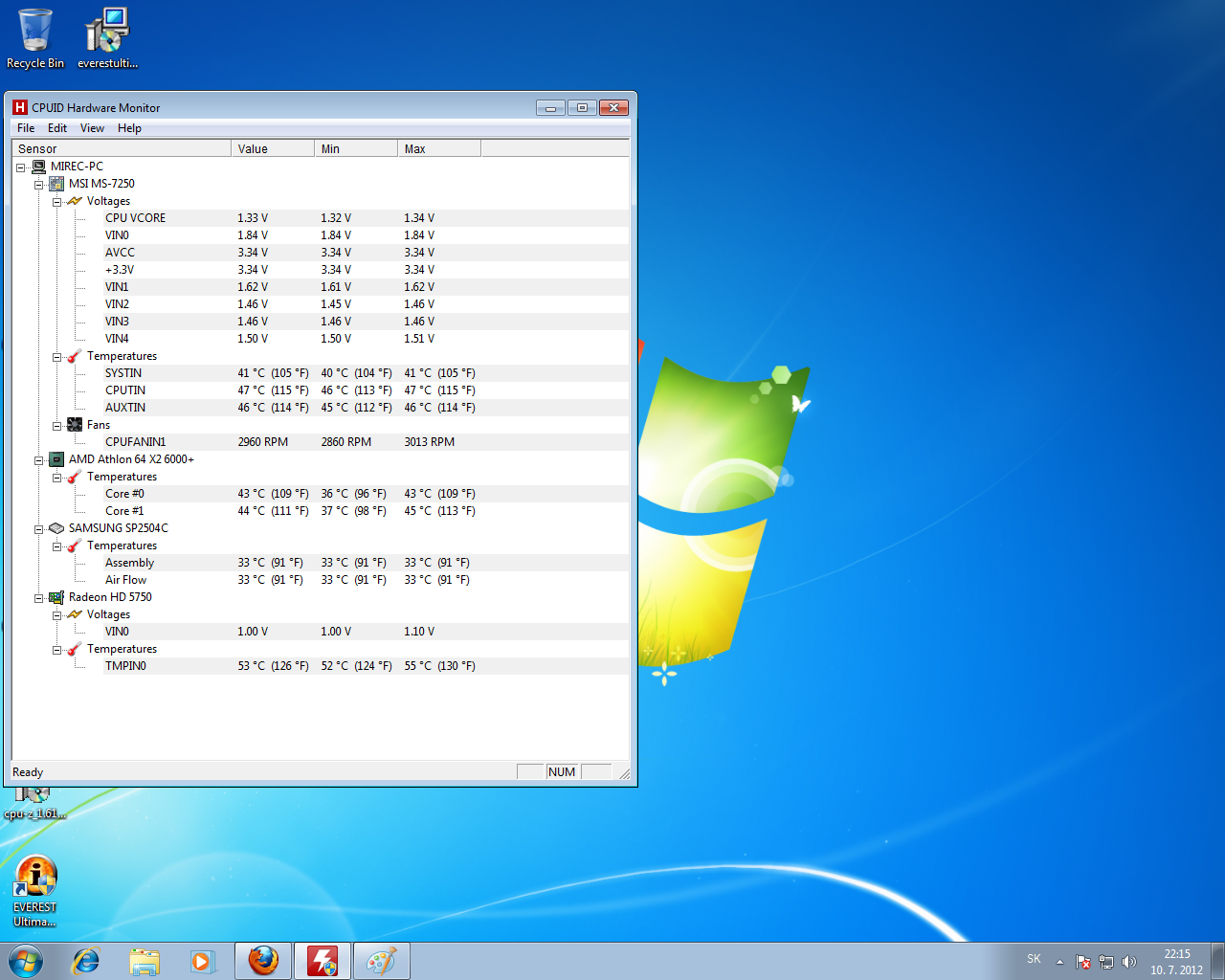
Task: Click the Radeon HD 5750 graphics card icon
Action: (x=56, y=597)
